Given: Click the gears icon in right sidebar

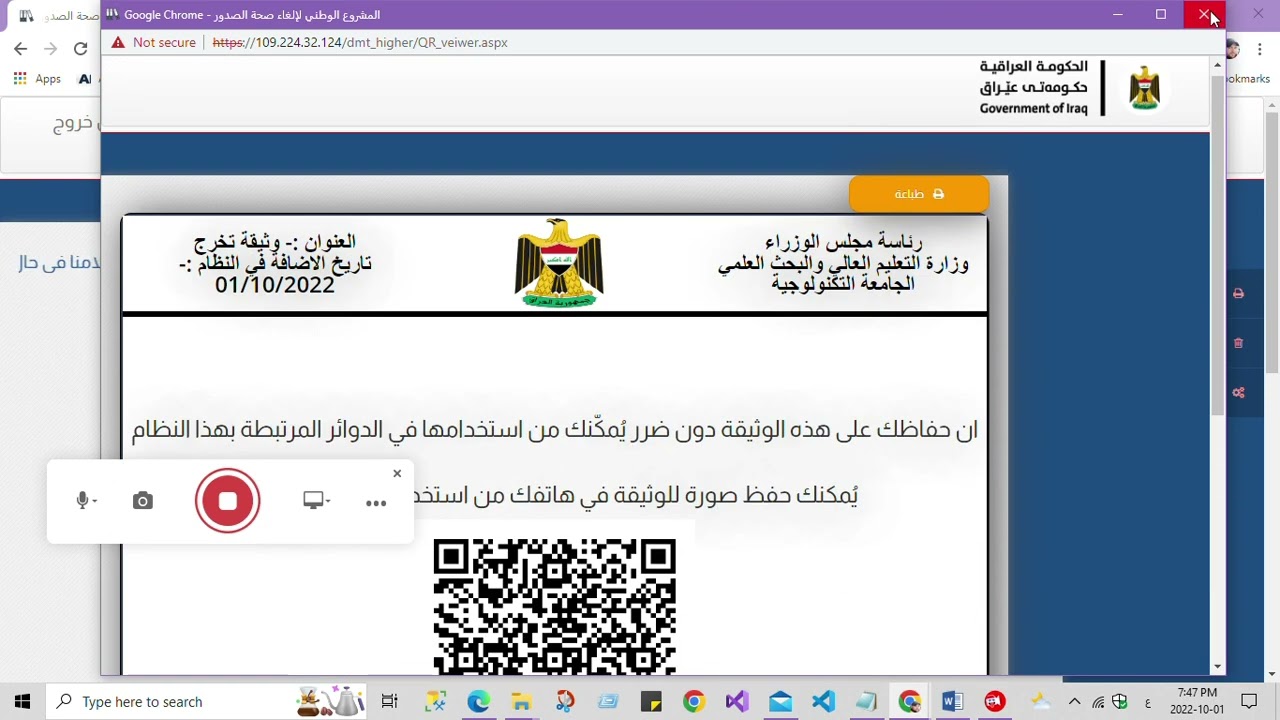Looking at the screenshot, I should tap(1238, 392).
